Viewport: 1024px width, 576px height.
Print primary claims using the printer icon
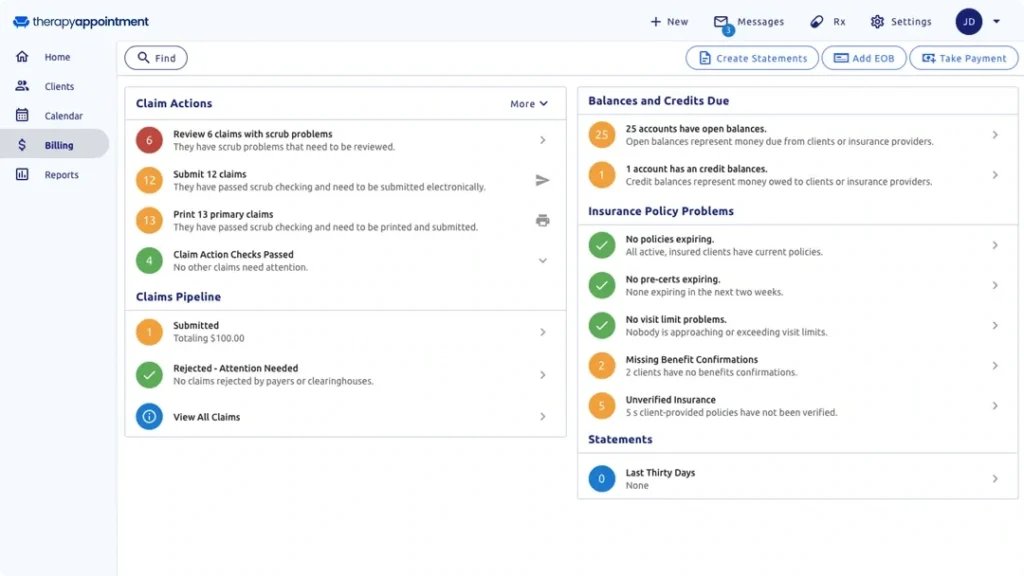(x=542, y=221)
